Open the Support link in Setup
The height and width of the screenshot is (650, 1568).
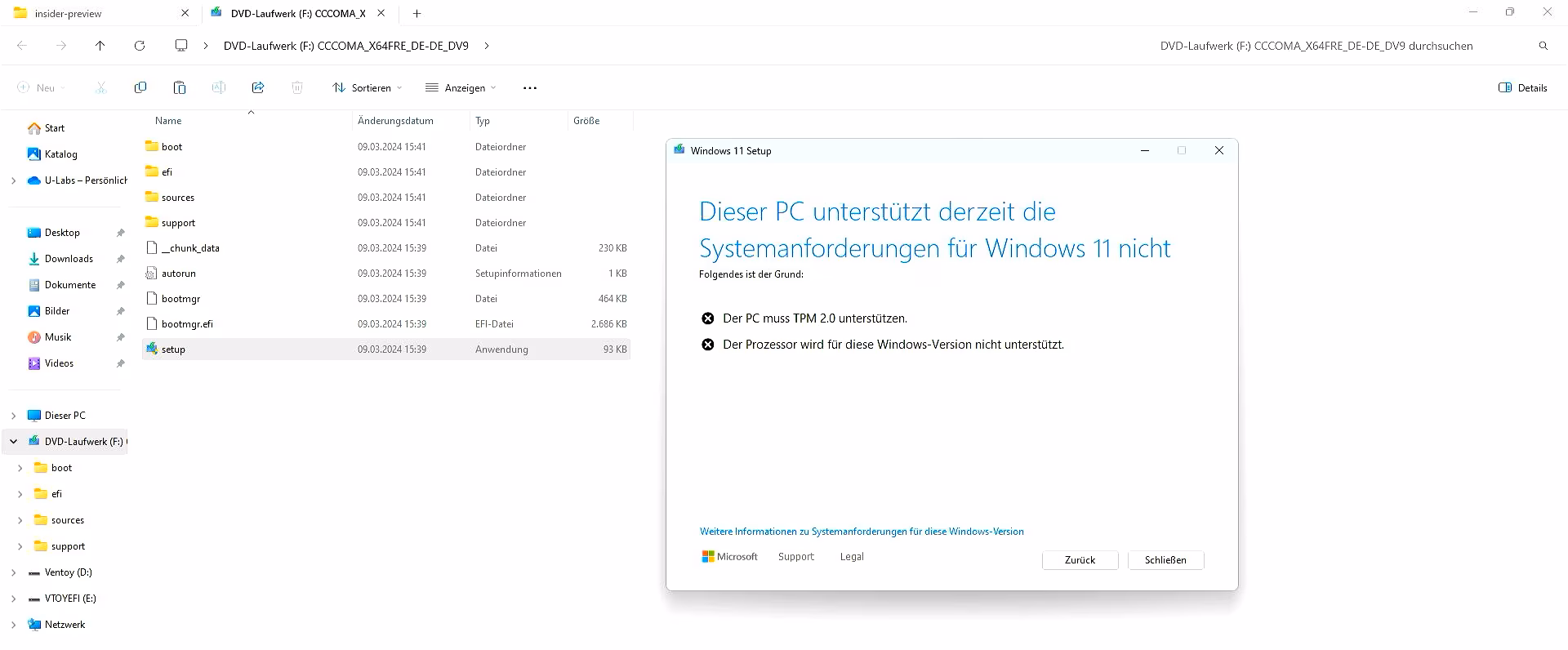click(795, 557)
